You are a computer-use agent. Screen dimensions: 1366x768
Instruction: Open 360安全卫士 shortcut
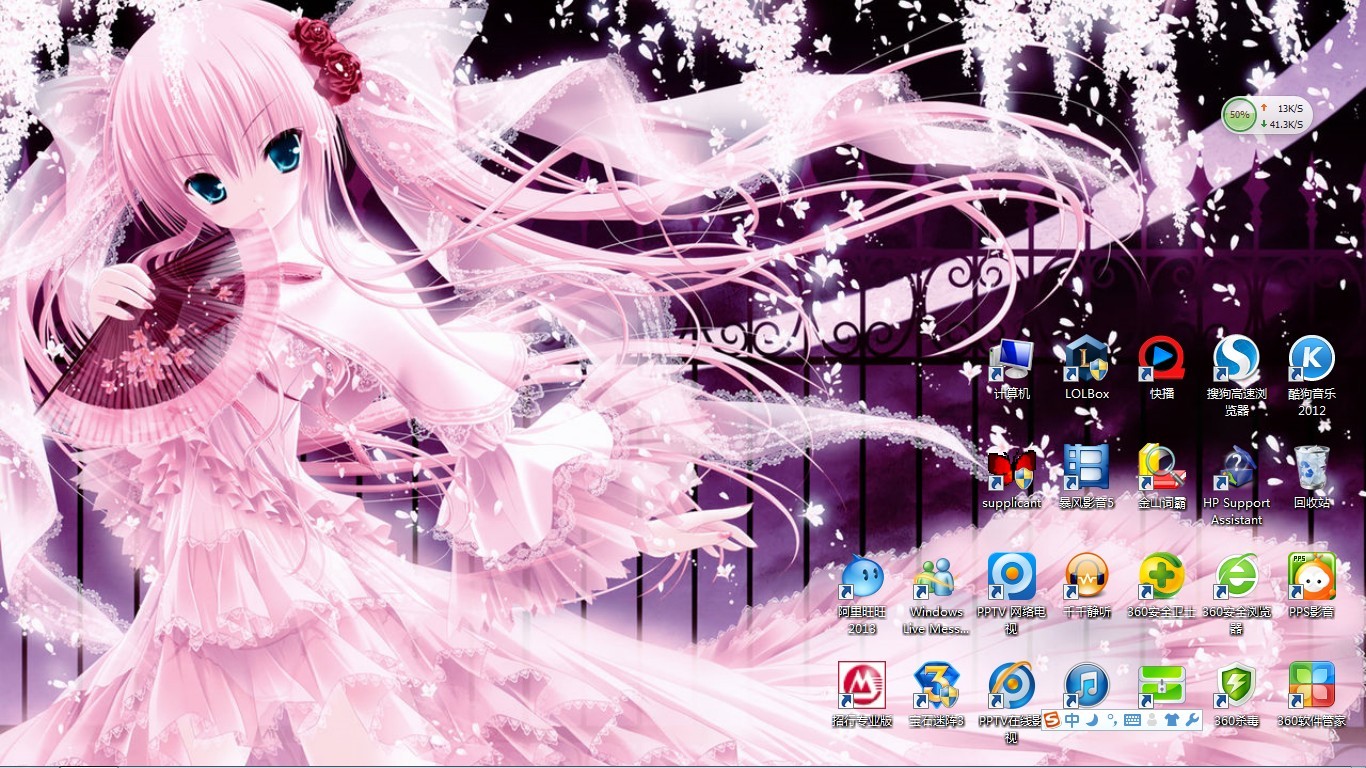(1161, 587)
